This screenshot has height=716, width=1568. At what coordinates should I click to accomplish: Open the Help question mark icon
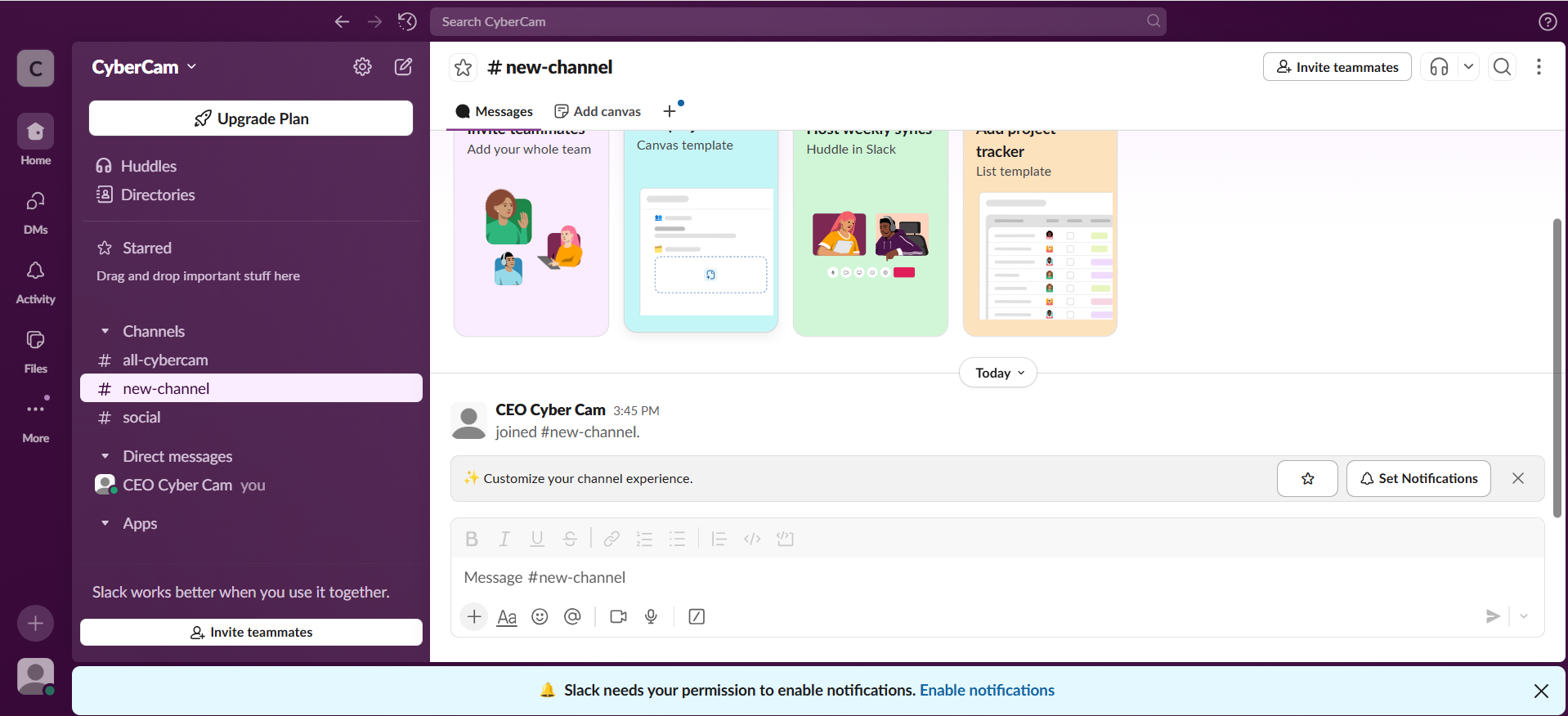tap(1547, 22)
